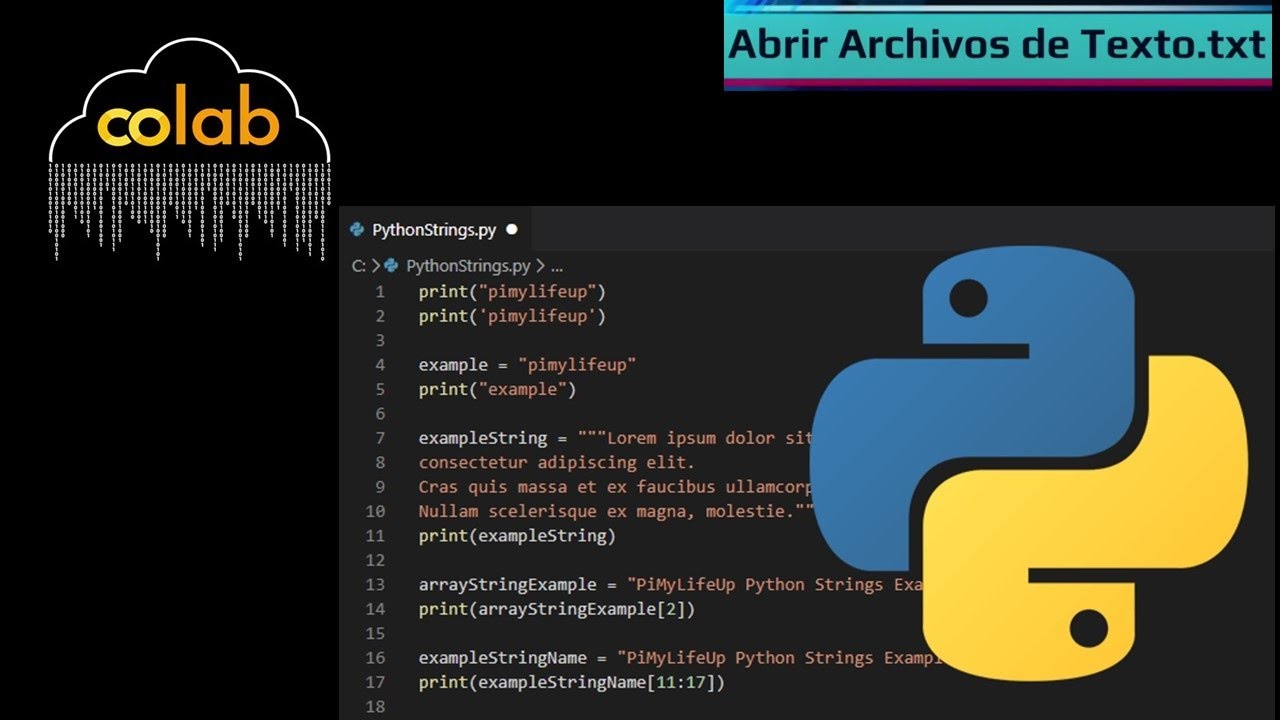Expand the breadcrumb ellipsis symbol segment
The width and height of the screenshot is (1280, 720).
click(x=557, y=267)
